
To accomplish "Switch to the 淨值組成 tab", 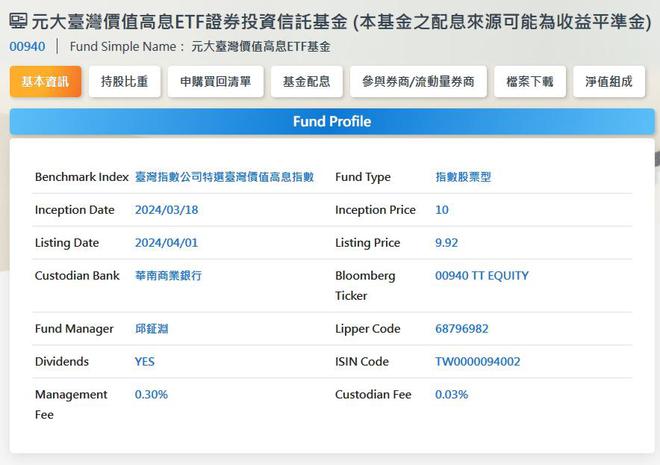I will click(x=609, y=82).
